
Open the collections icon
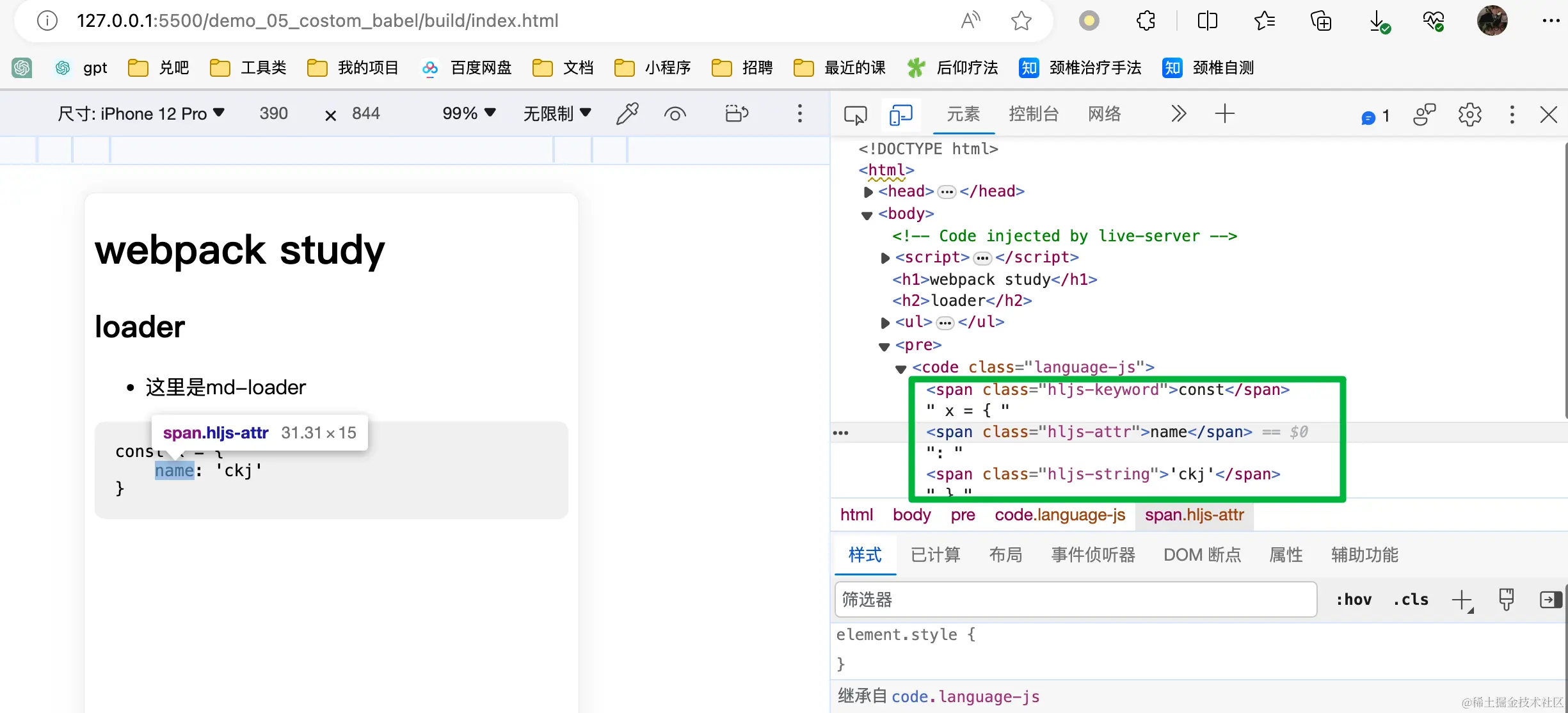[x=1321, y=21]
